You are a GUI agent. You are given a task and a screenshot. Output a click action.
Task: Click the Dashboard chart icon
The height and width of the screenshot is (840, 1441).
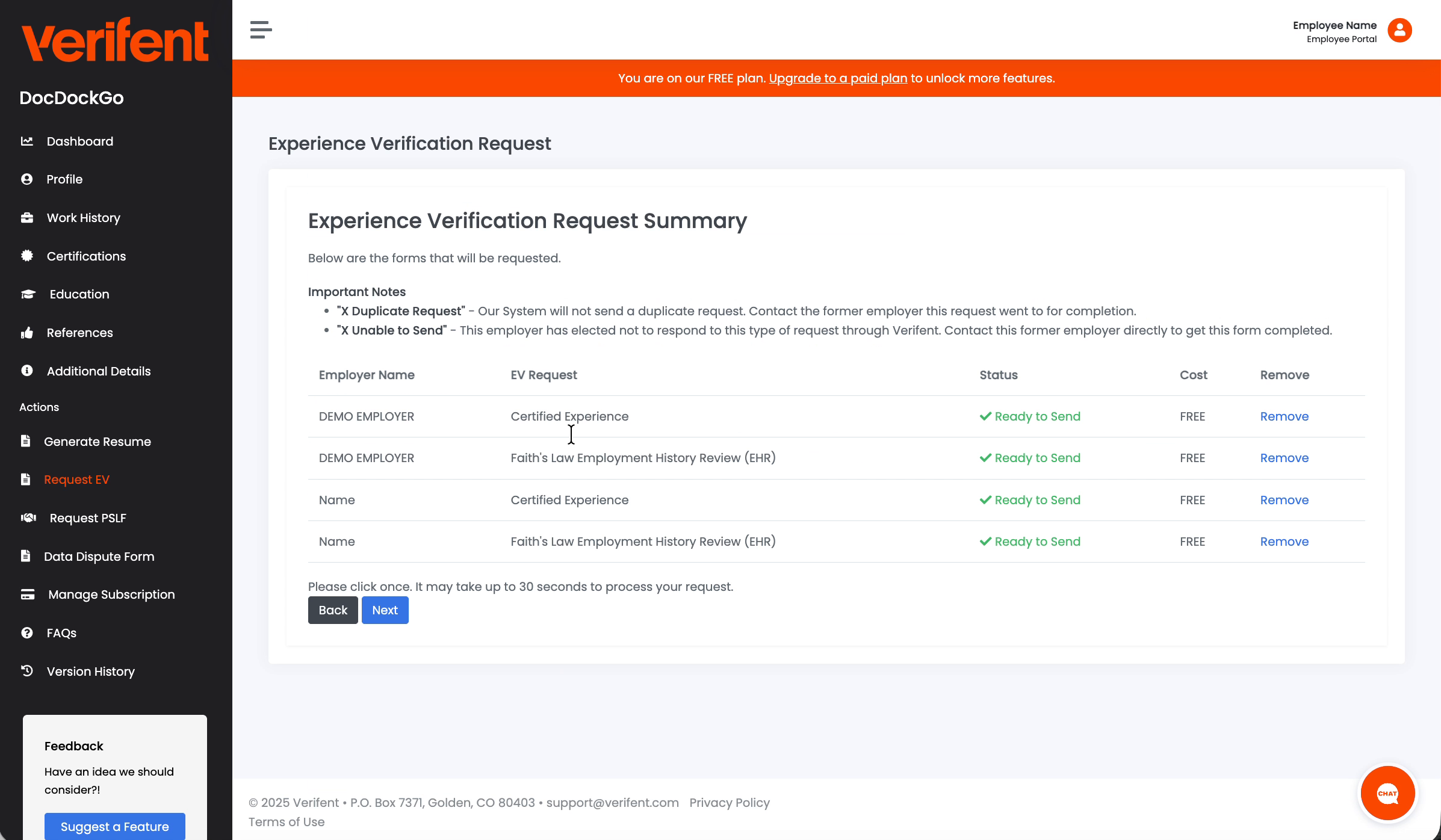(27, 141)
